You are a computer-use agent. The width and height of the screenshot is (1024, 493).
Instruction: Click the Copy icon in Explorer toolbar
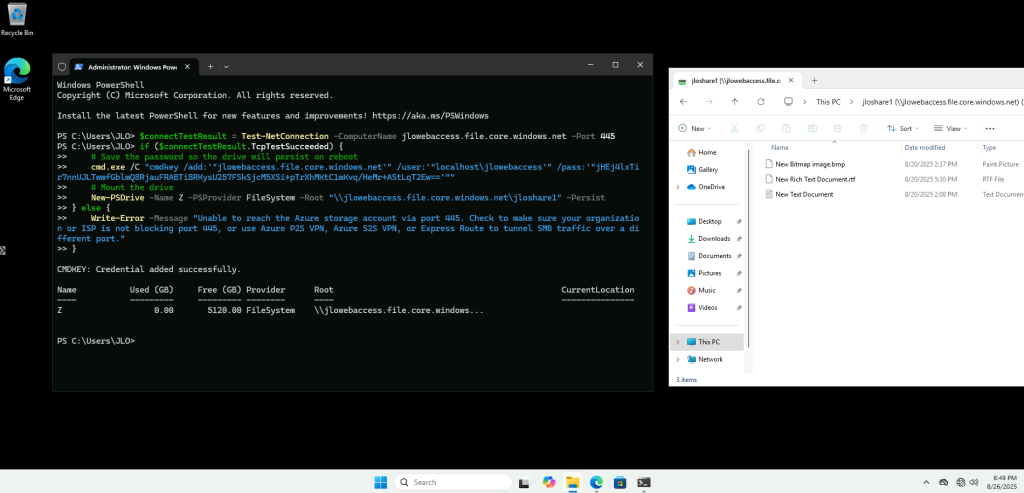[x=760, y=129]
